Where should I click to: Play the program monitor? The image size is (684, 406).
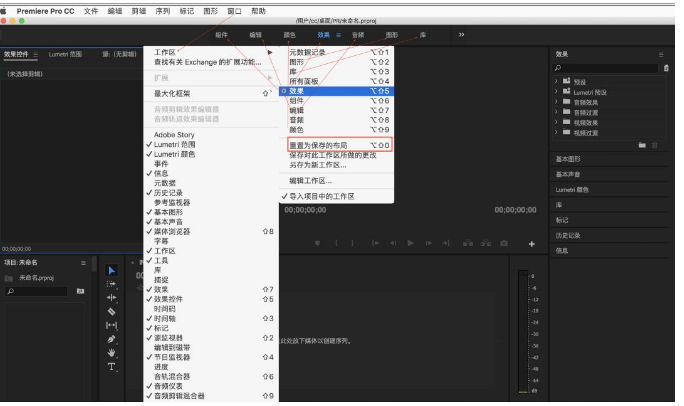click(410, 243)
